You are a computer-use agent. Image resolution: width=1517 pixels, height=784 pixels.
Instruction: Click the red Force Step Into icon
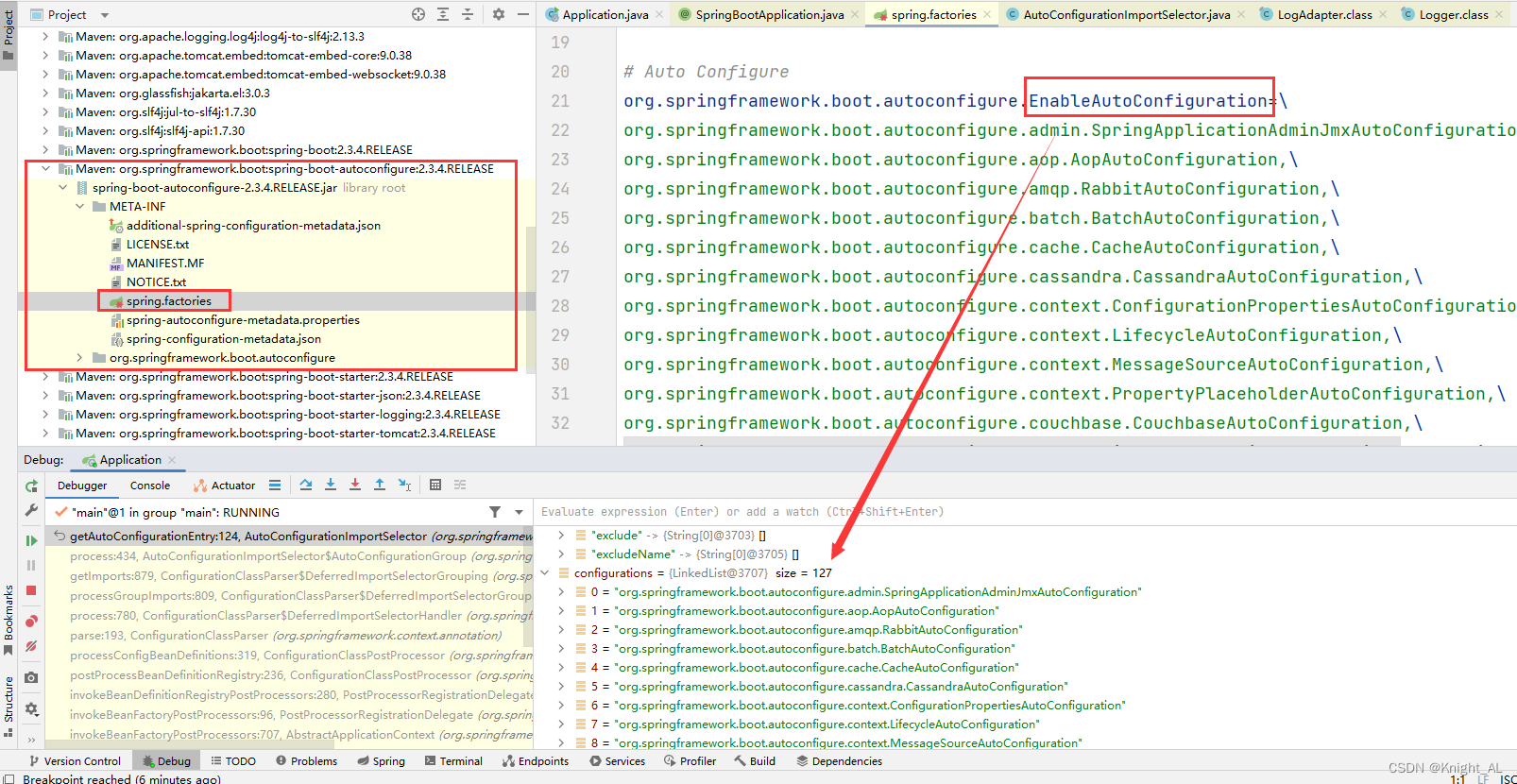point(355,485)
